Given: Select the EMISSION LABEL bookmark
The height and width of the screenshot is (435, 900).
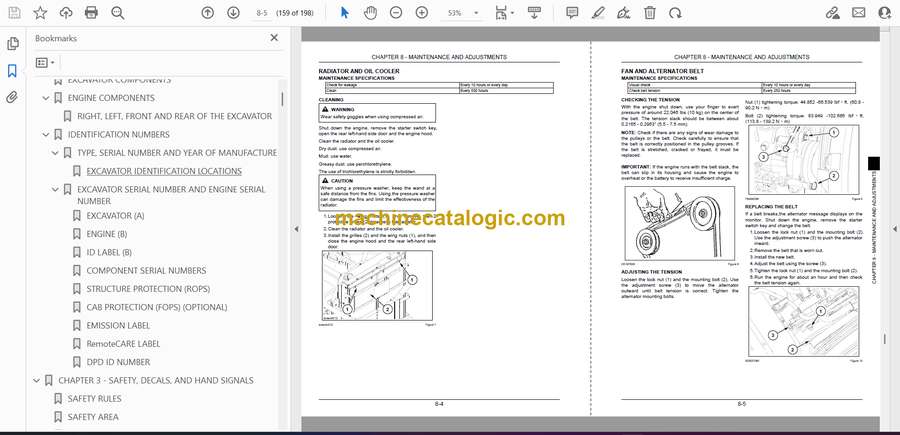Looking at the screenshot, I should pyautogui.click(x=118, y=325).
